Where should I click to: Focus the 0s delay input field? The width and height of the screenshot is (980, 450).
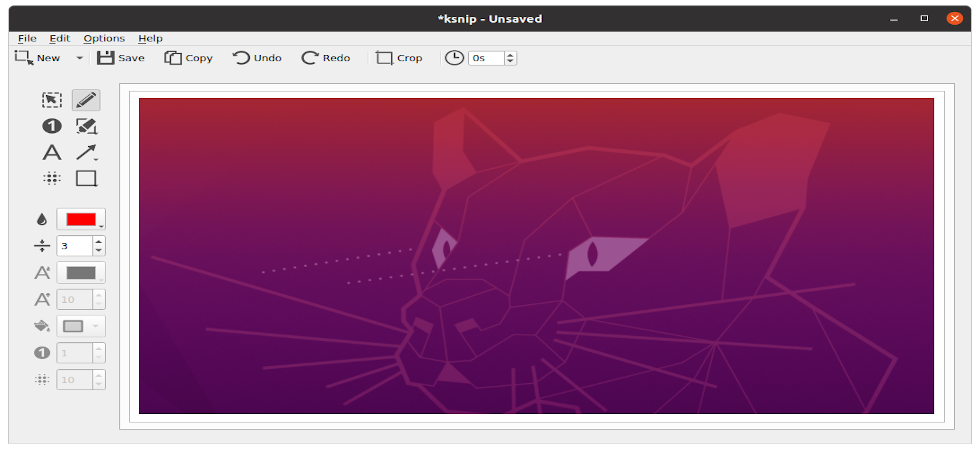(486, 58)
